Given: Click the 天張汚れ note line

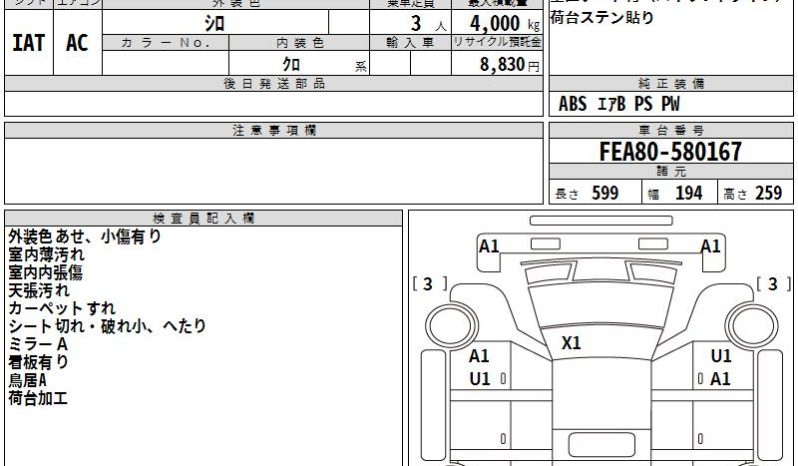Looking at the screenshot, I should coord(39,290).
